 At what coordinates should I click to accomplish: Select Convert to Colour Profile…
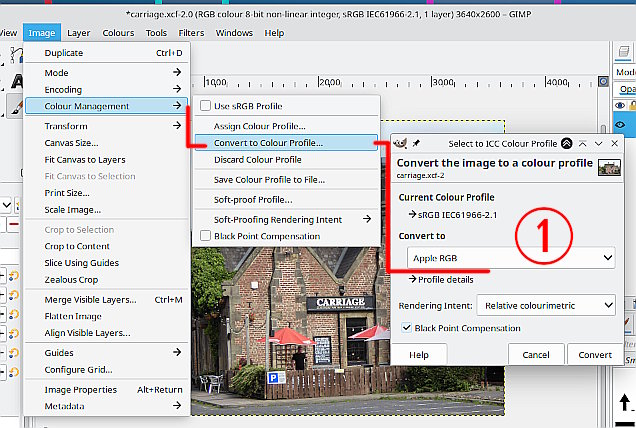[286, 143]
